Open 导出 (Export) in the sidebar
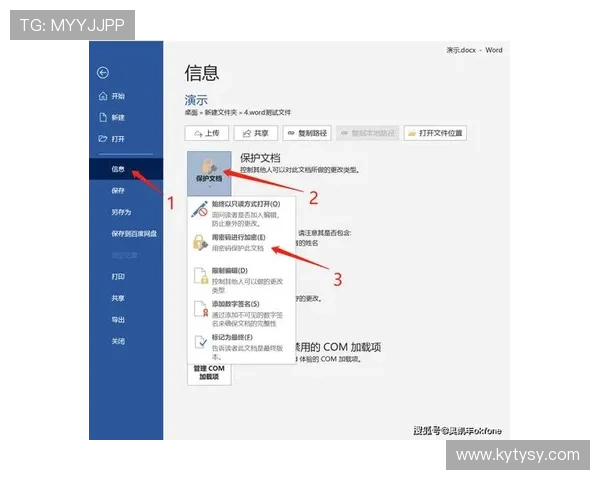This screenshot has height=480, width=600. tap(126, 320)
